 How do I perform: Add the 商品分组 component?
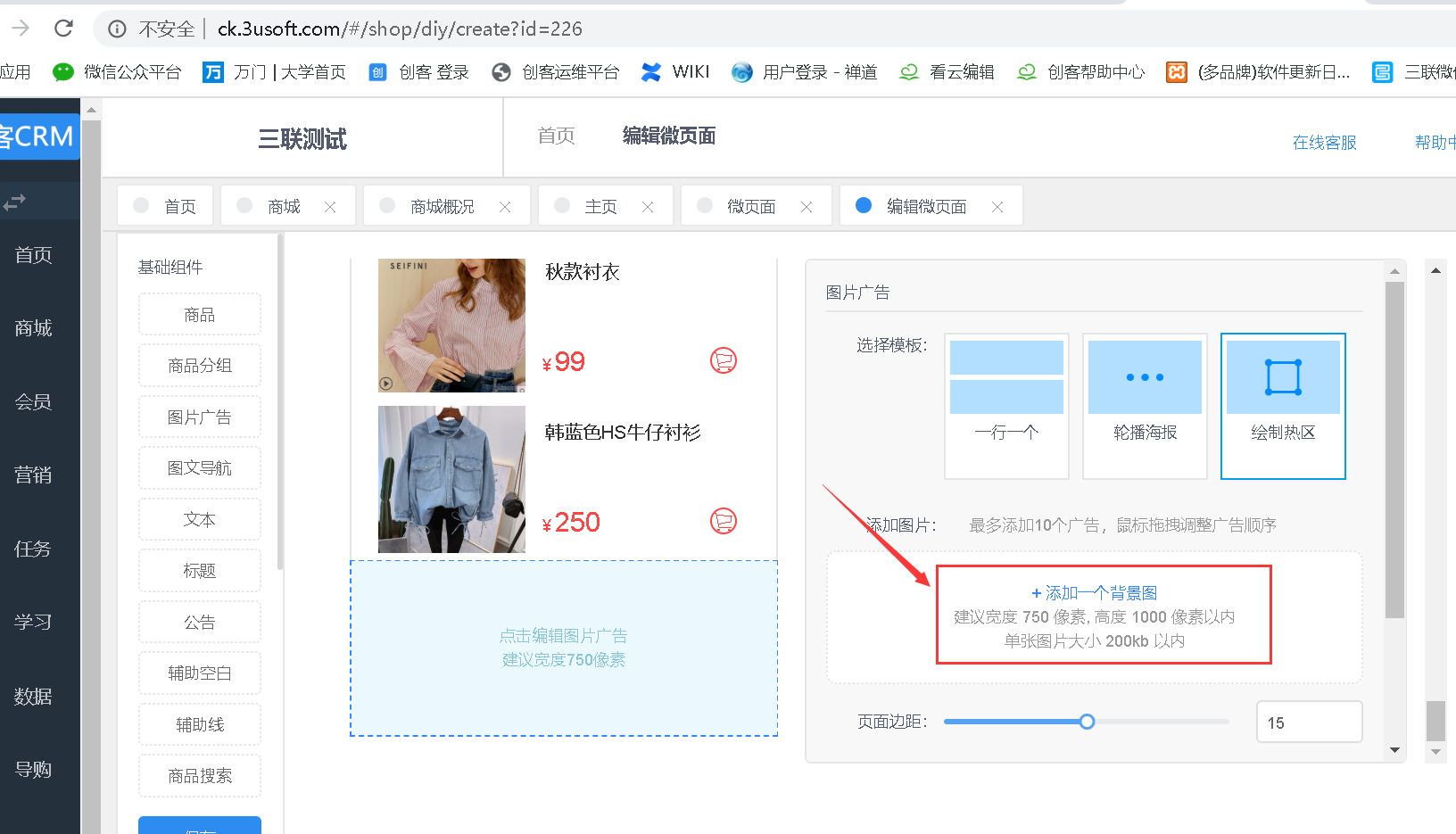200,366
